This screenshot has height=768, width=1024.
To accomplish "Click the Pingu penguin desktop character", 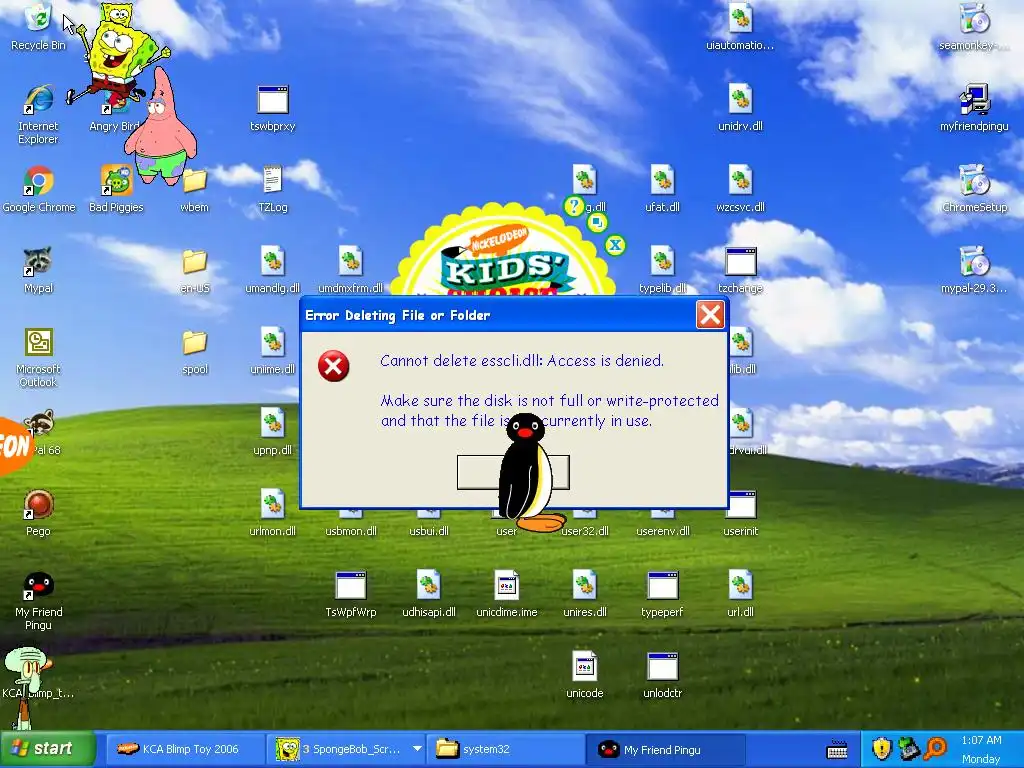I will 528,472.
